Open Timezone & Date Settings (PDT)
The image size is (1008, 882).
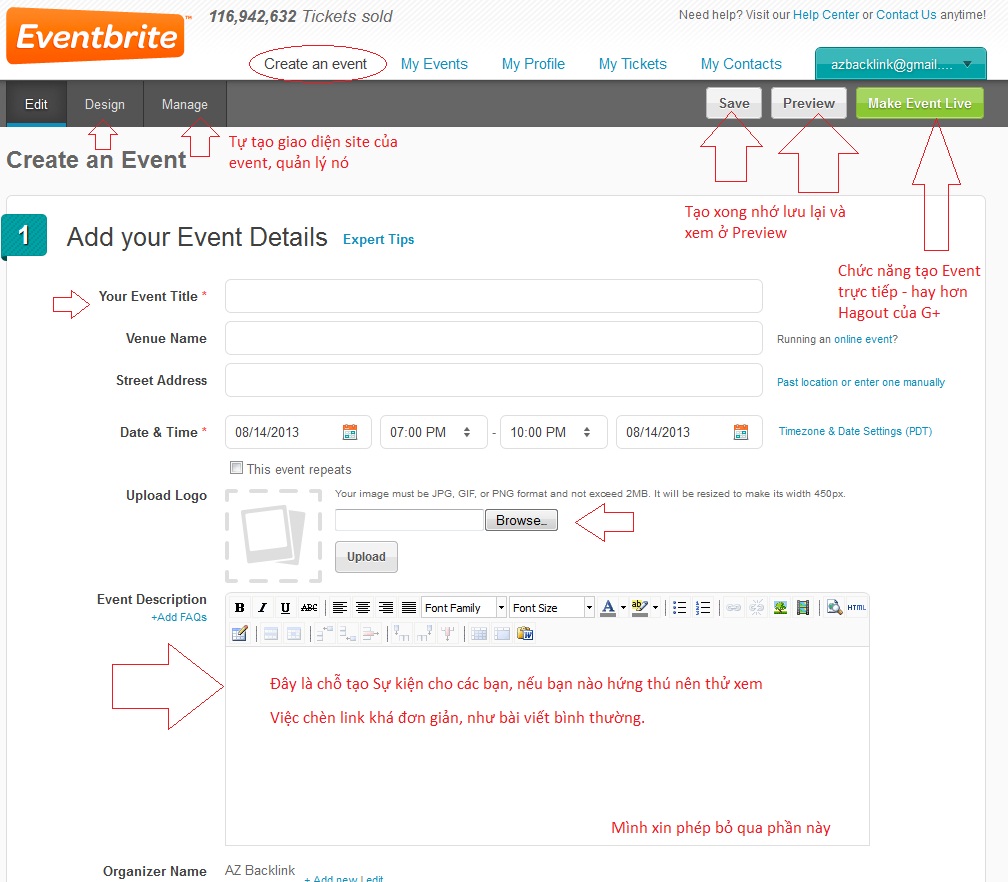(855, 431)
